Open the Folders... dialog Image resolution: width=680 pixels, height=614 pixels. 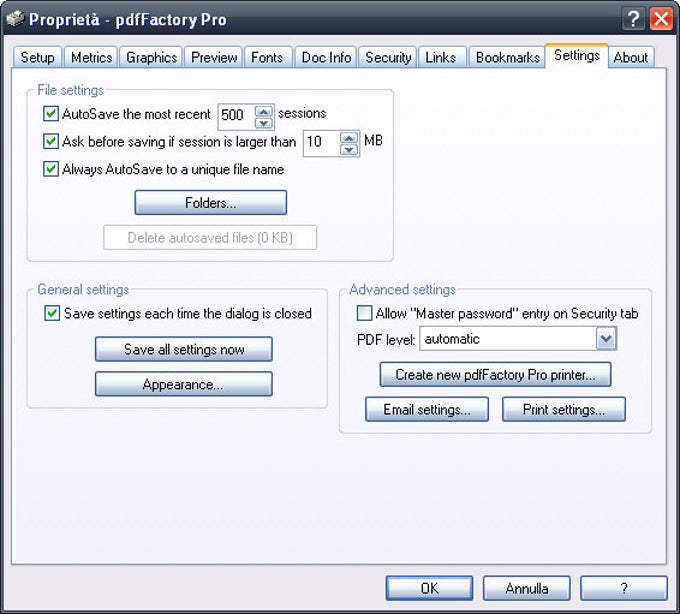[211, 202]
